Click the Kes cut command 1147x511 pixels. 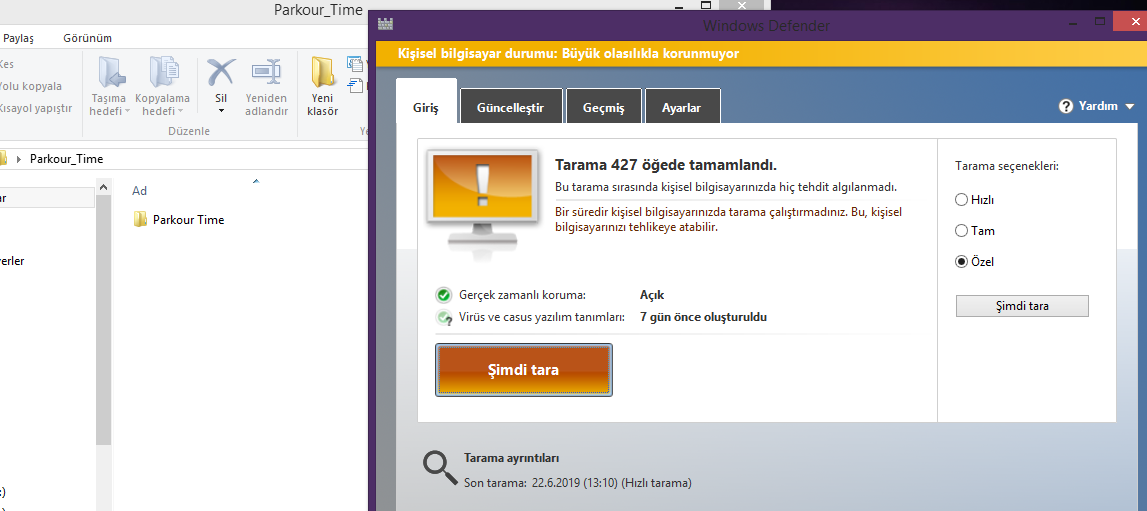point(6,64)
